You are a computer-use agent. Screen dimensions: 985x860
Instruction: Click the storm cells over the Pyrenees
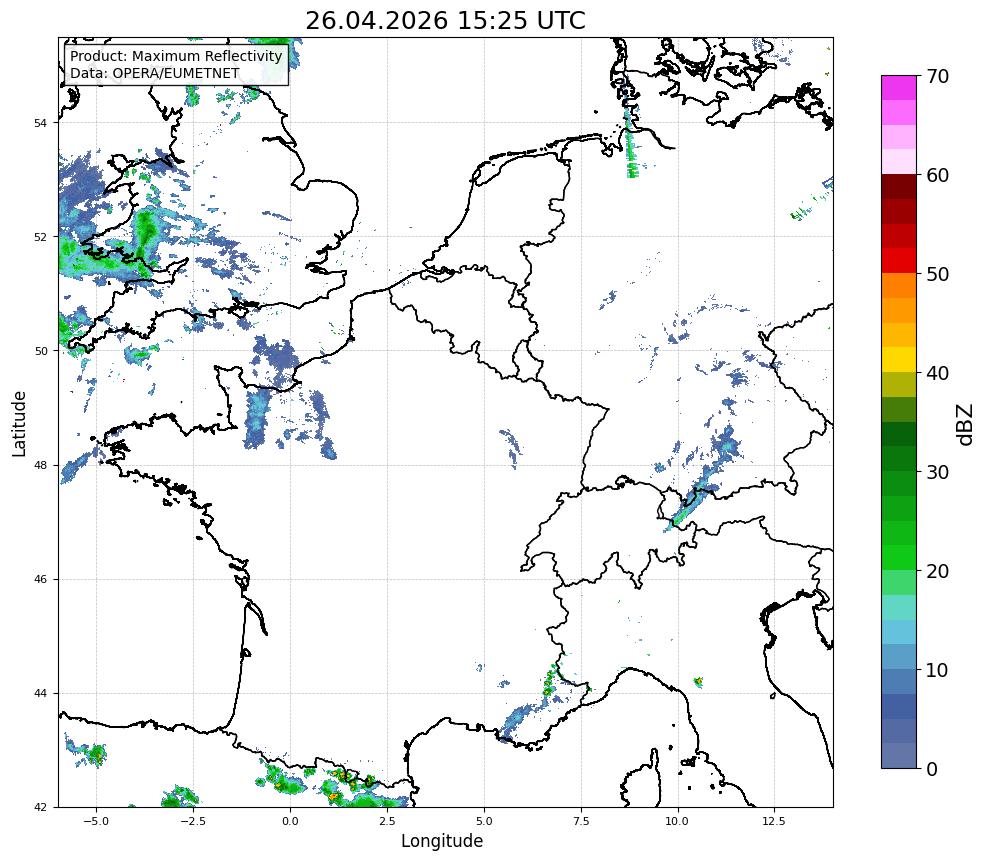click(332, 785)
